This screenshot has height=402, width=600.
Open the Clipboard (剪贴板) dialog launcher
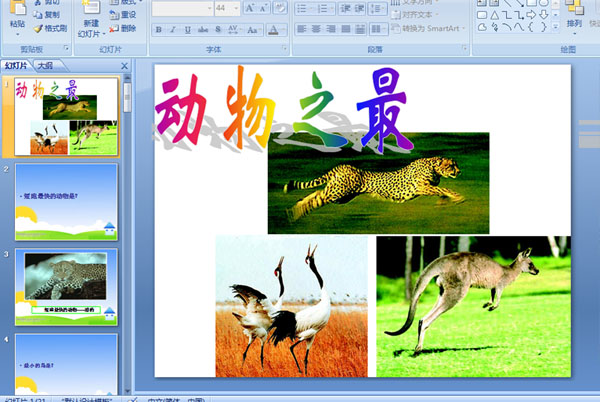[x=66, y=48]
